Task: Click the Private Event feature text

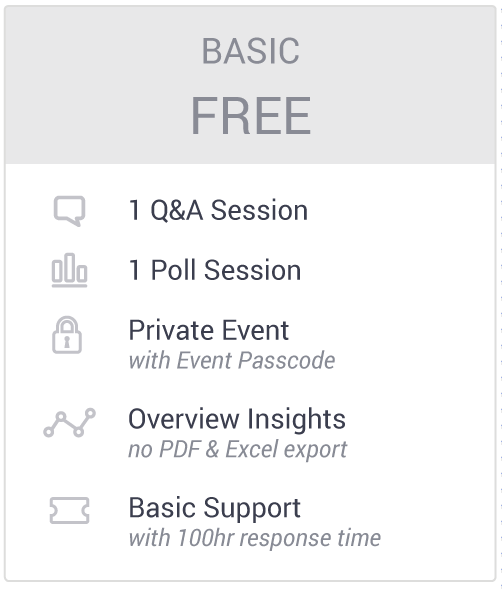Action: pos(209,330)
